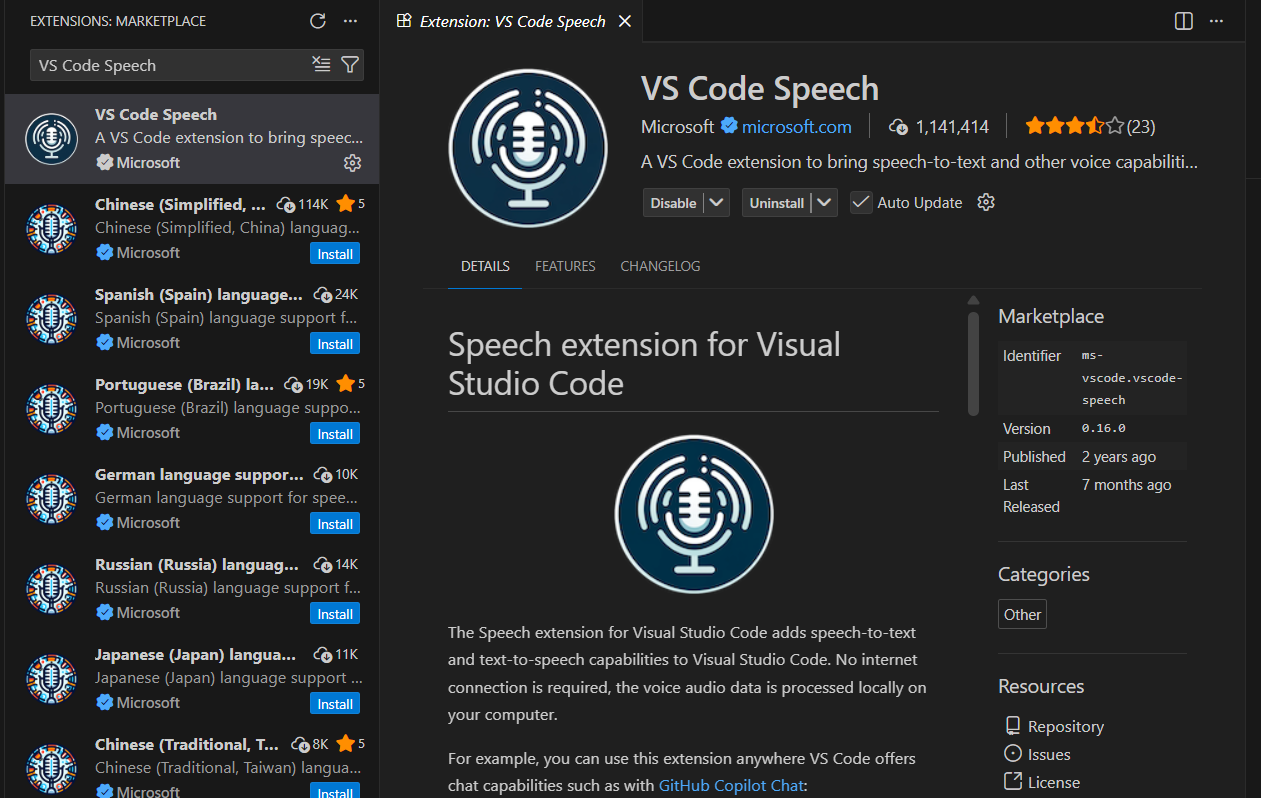
Task: Clear the extensions search results
Action: coord(321,65)
